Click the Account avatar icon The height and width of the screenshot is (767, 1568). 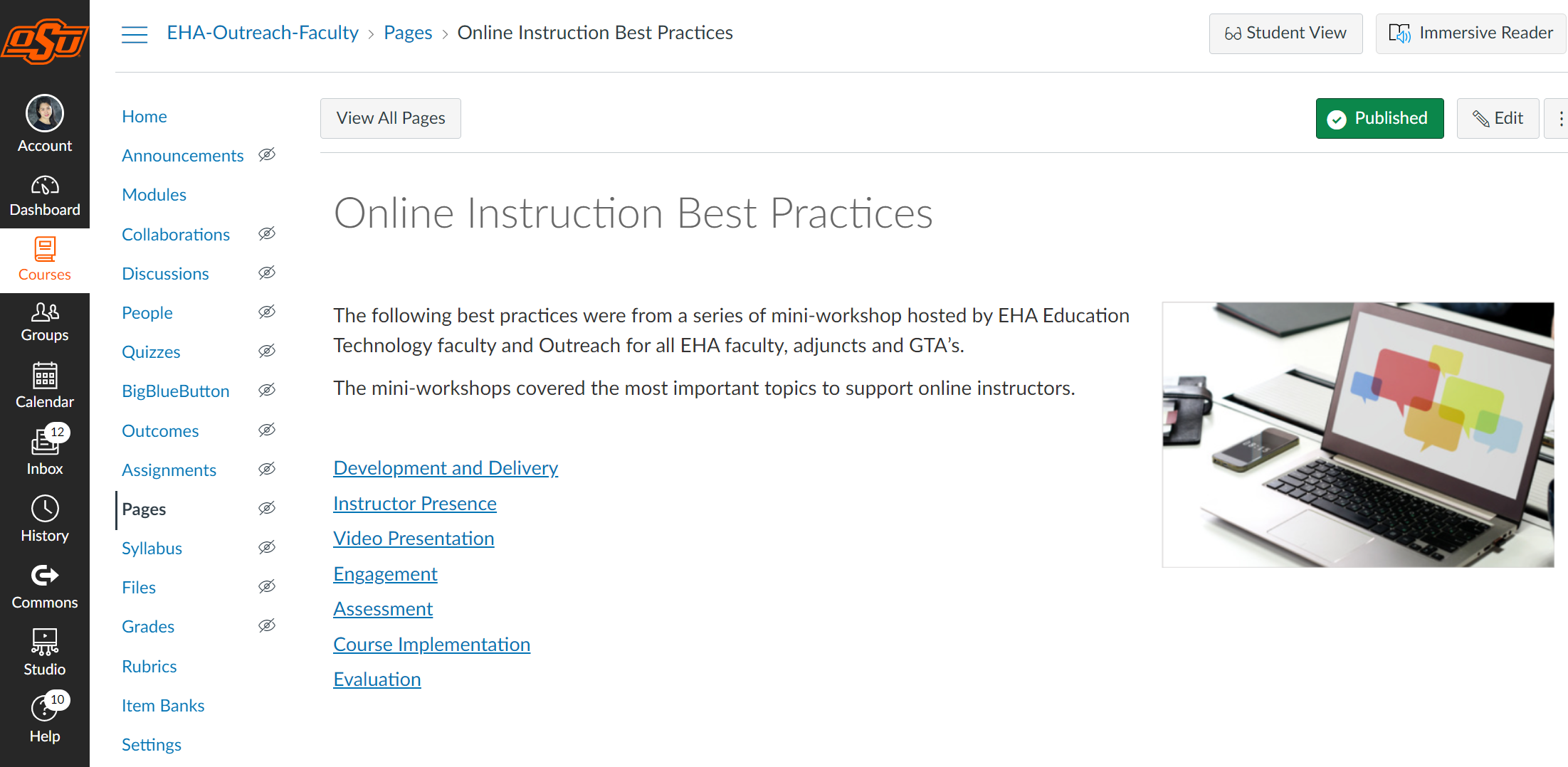[x=45, y=113]
